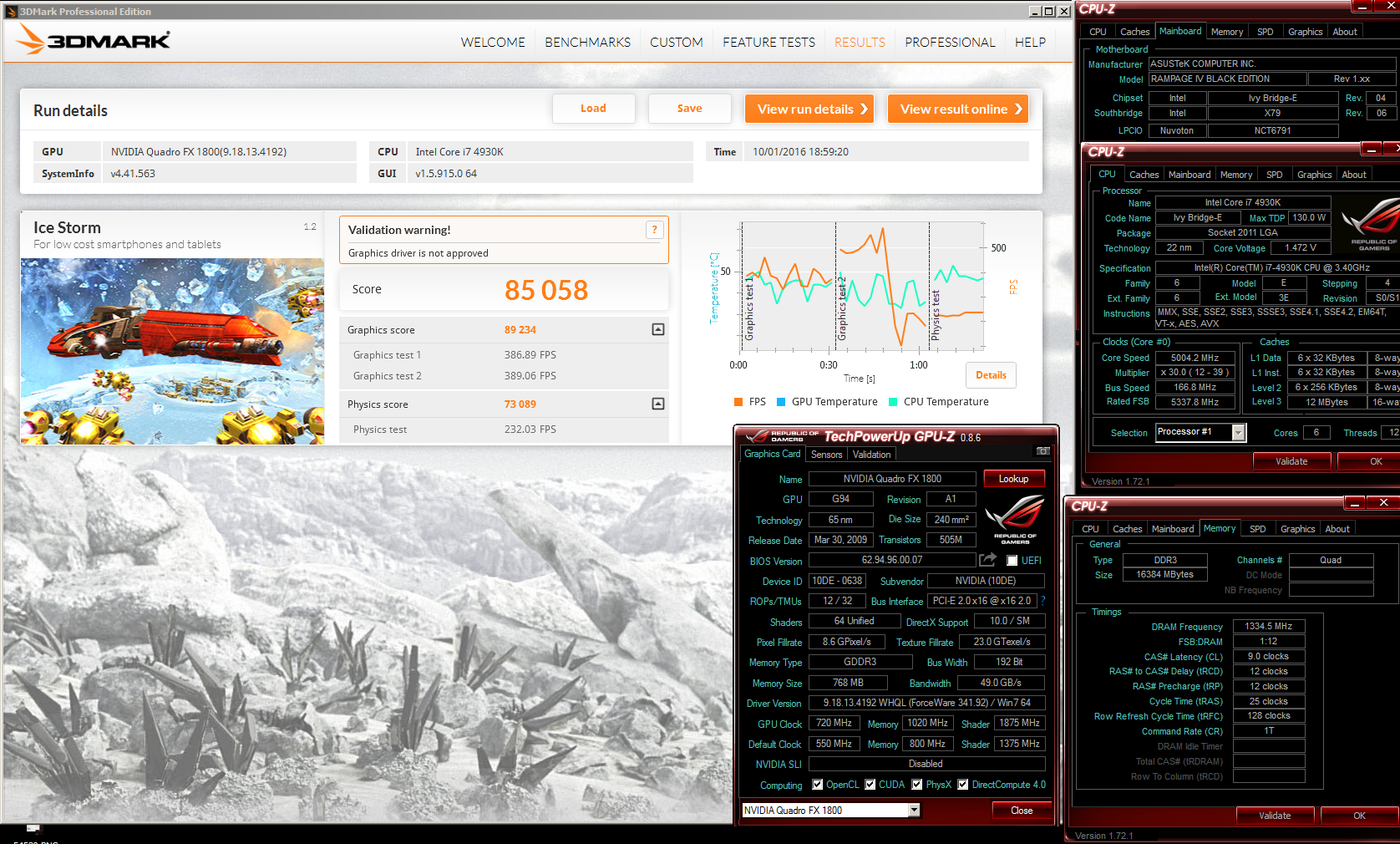Go to BENCHMARKS in 3DMark
The height and width of the screenshot is (844, 1400).
point(588,42)
